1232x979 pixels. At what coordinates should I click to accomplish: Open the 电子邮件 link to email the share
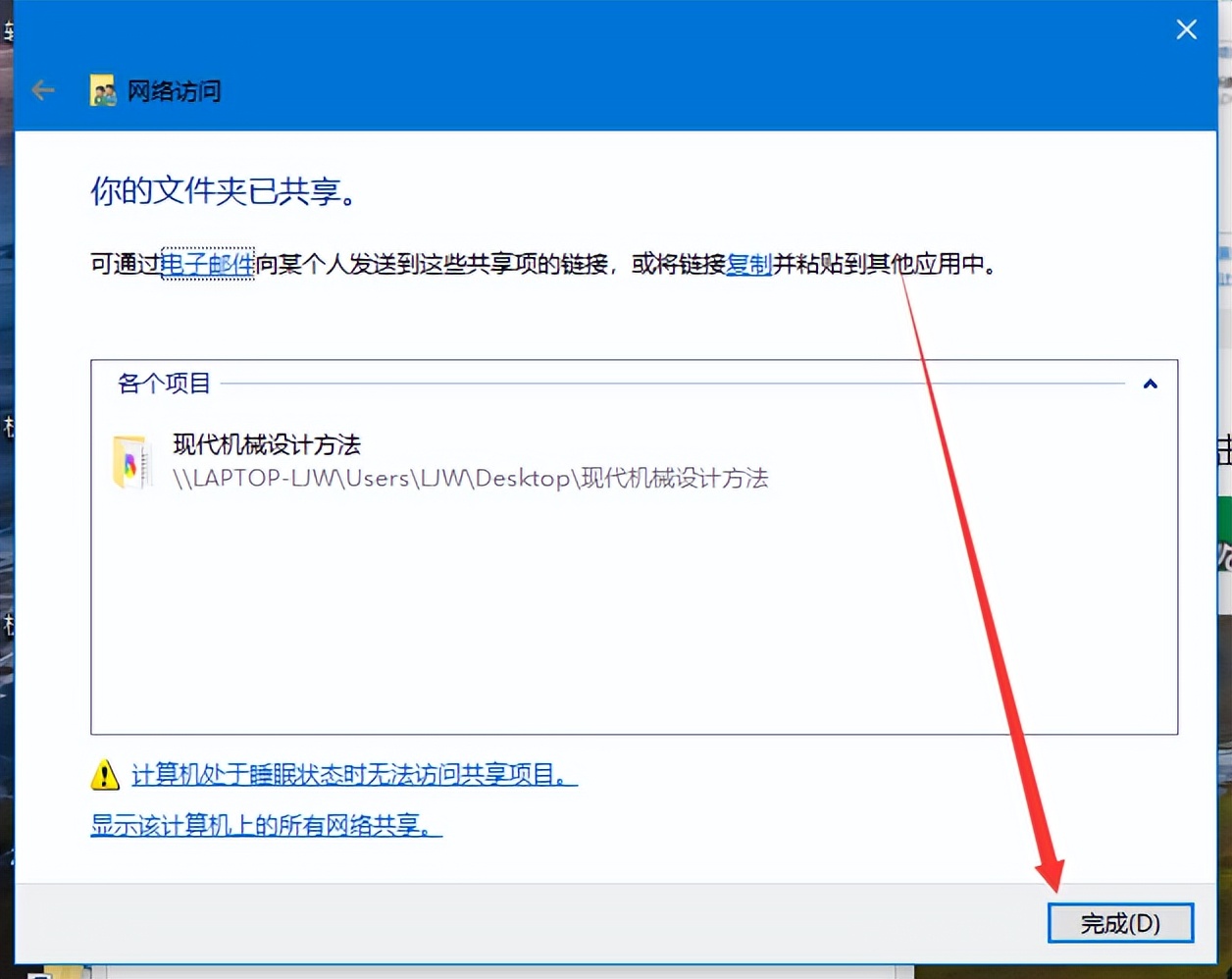click(x=207, y=265)
